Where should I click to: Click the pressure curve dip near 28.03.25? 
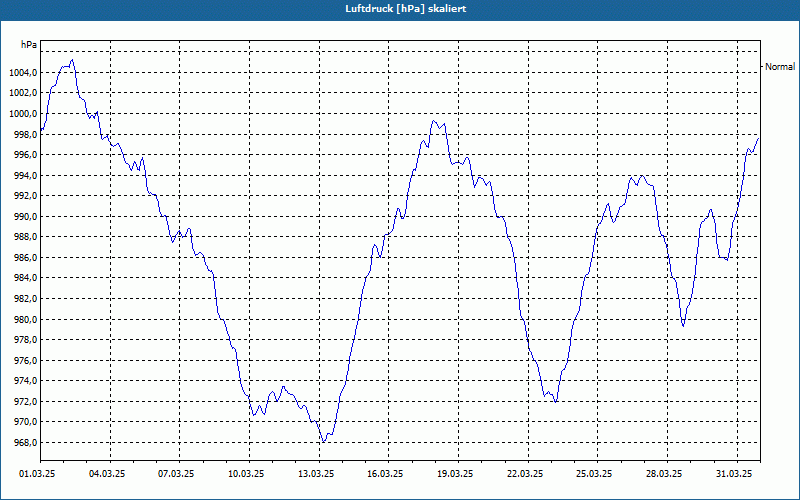pyautogui.click(x=683, y=326)
